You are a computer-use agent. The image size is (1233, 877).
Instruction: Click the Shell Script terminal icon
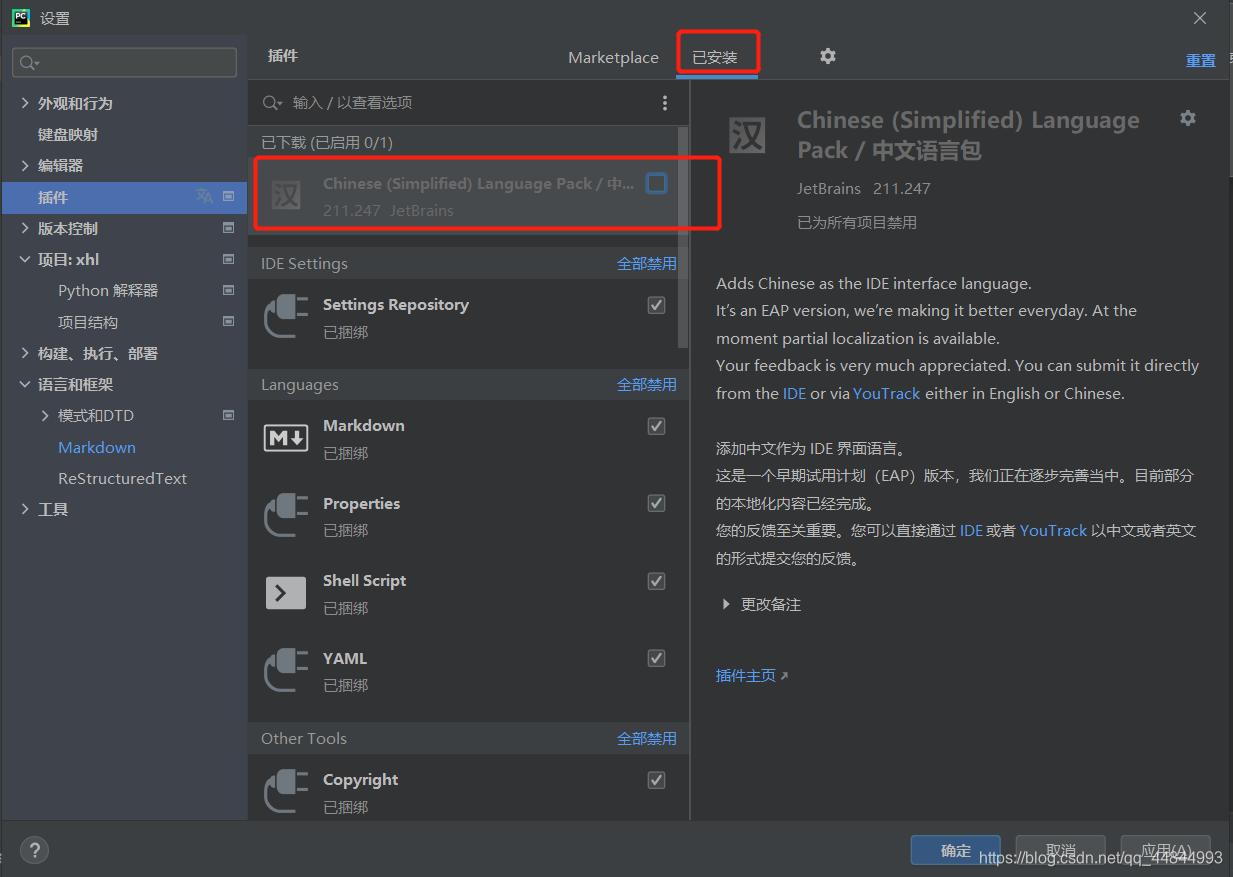(286, 593)
